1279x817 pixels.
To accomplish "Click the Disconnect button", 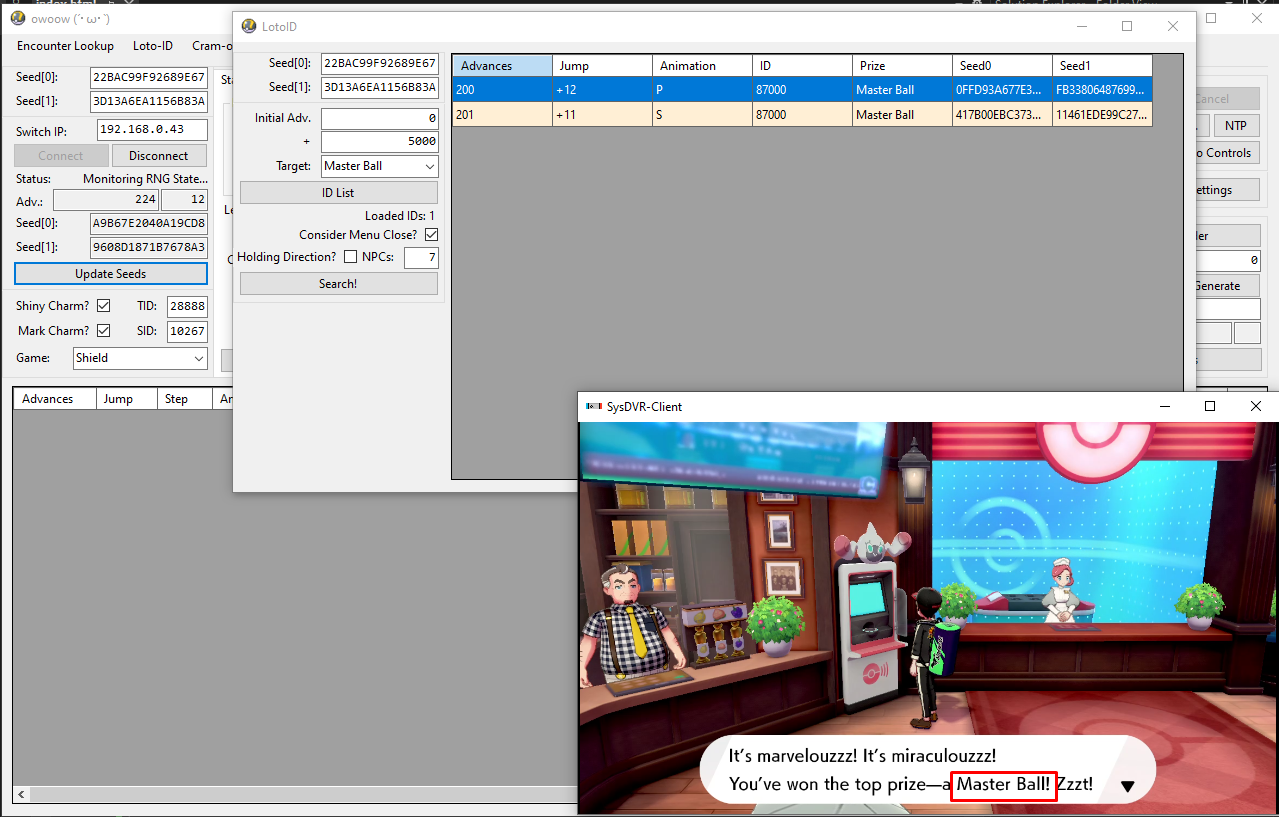I will tap(159, 156).
